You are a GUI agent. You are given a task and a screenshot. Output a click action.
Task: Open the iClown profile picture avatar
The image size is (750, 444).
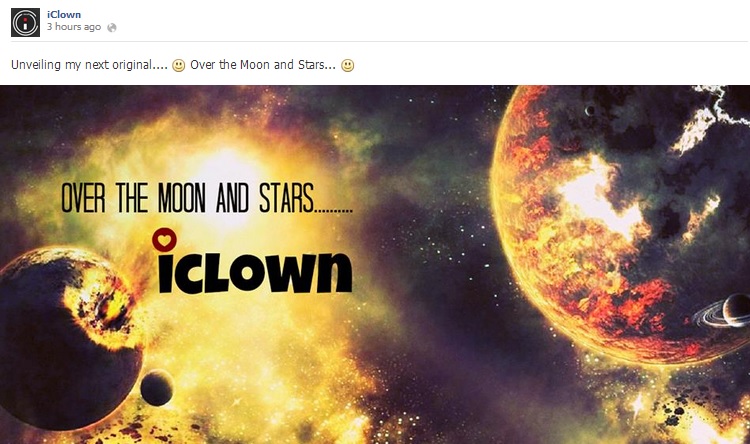click(25, 22)
